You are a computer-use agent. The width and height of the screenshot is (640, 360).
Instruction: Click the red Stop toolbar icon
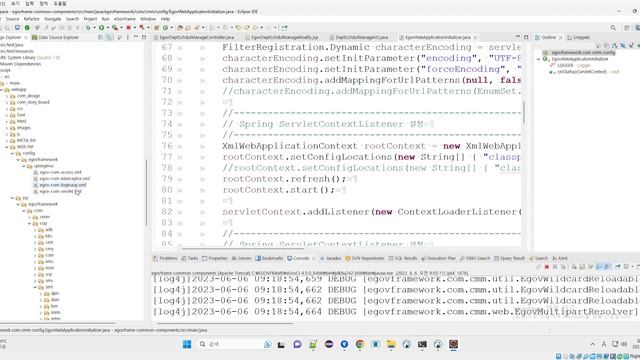coord(129,28)
